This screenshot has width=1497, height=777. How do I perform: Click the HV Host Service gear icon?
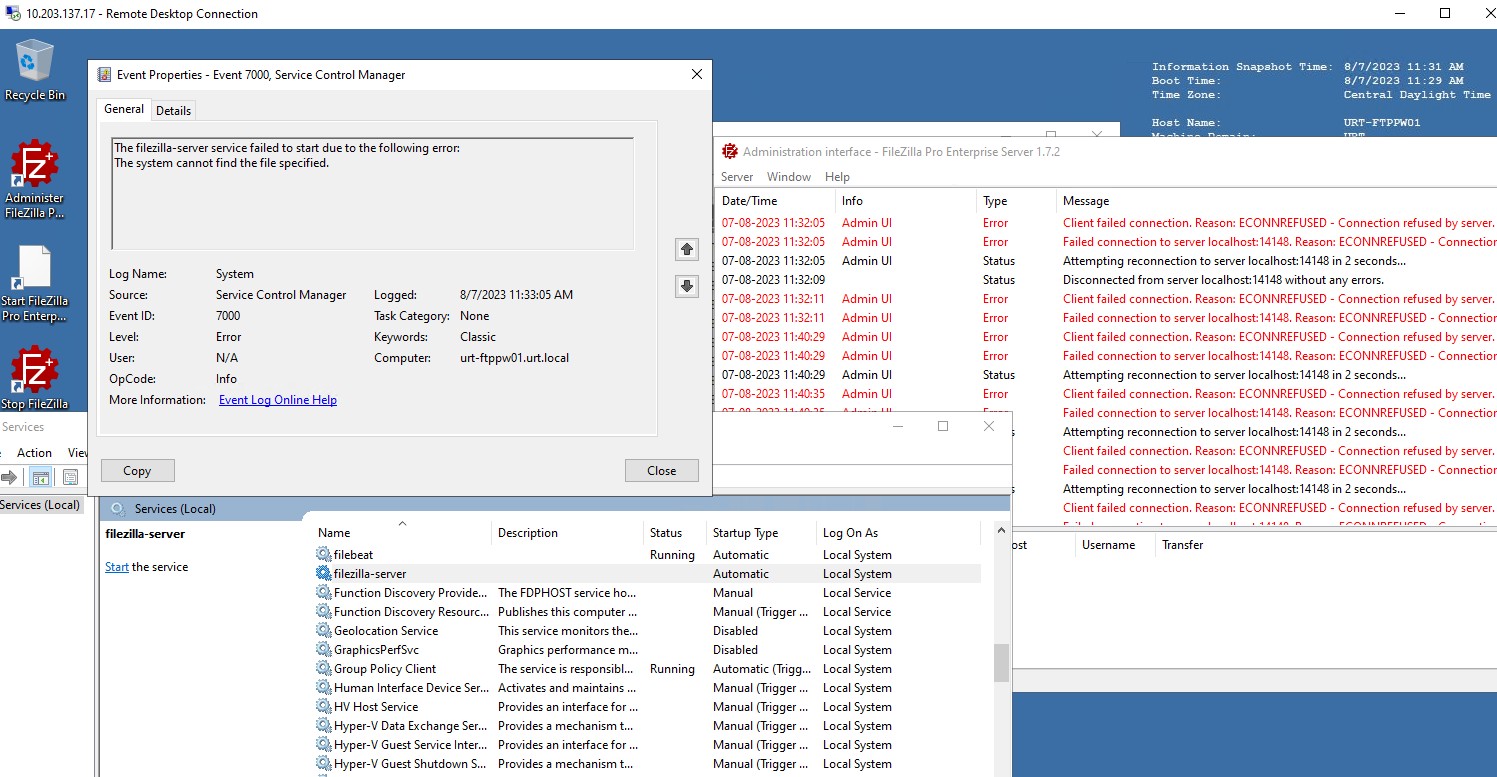(323, 706)
